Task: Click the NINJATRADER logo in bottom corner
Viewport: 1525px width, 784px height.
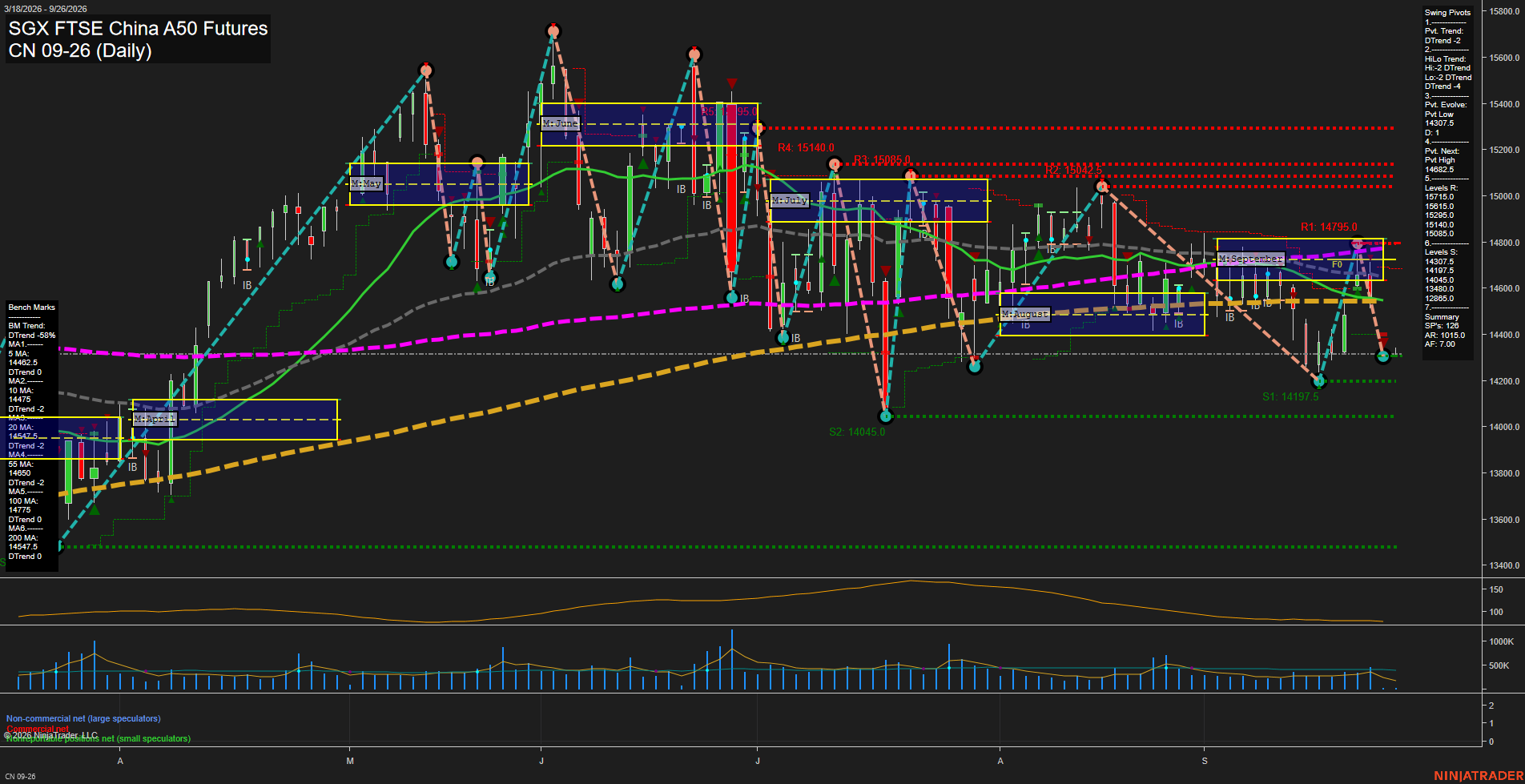Action: pyautogui.click(x=1479, y=776)
